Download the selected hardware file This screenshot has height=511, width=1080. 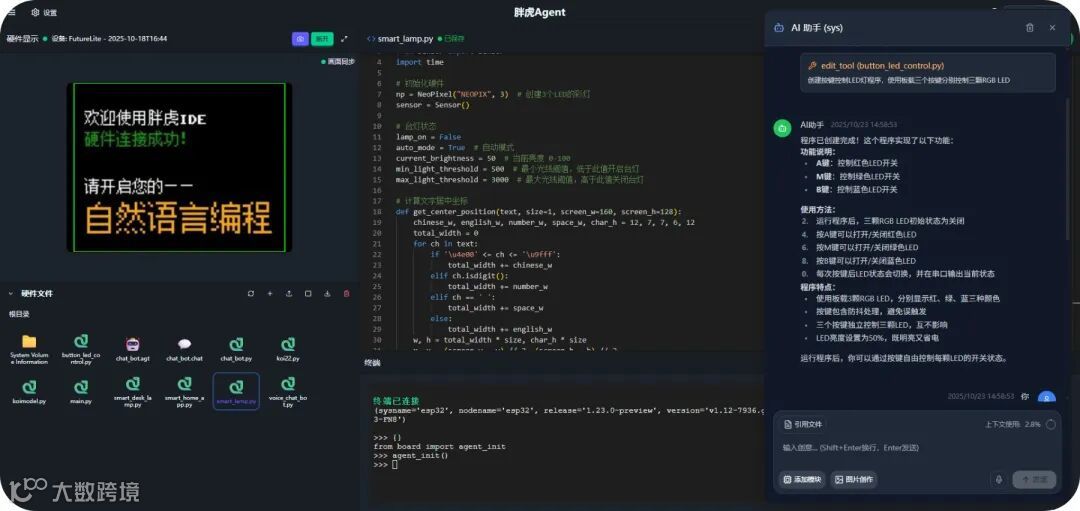click(327, 293)
